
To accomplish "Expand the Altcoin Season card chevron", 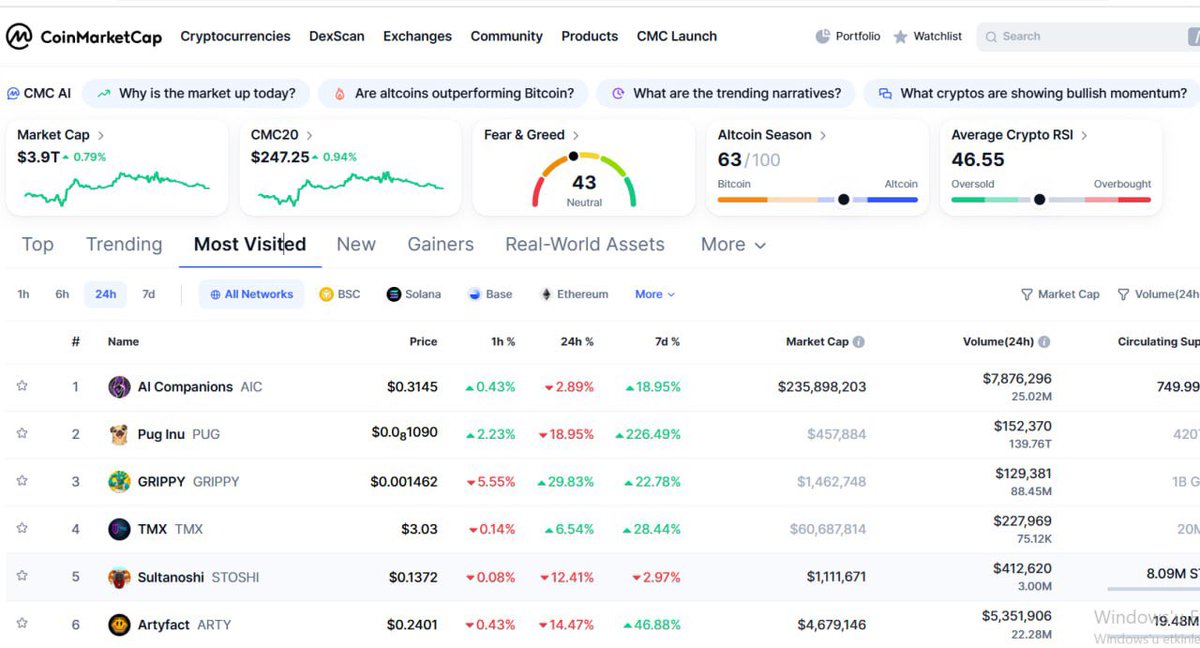I will pyautogui.click(x=823, y=135).
